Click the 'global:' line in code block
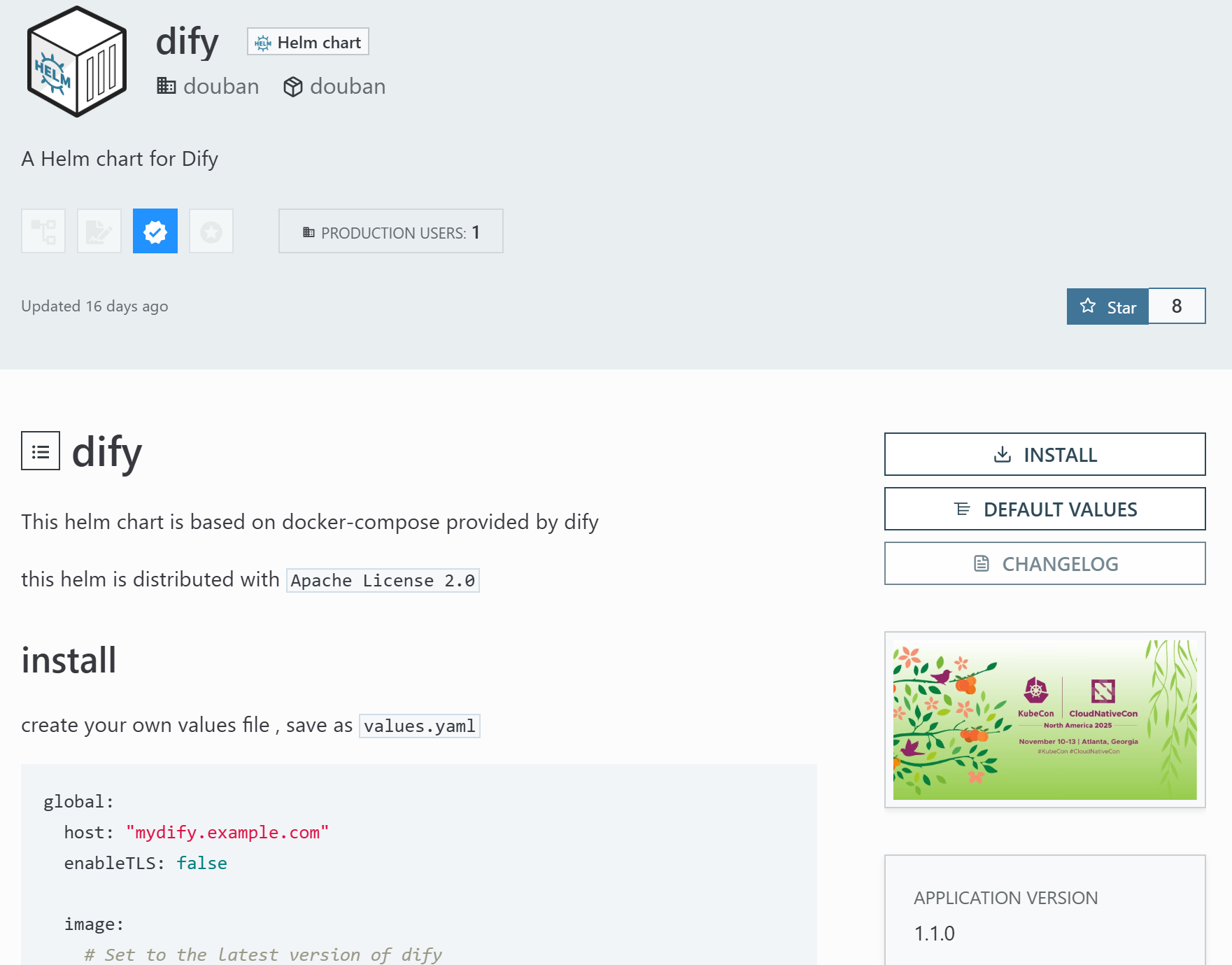Image resolution: width=1232 pixels, height=965 pixels. [x=78, y=802]
